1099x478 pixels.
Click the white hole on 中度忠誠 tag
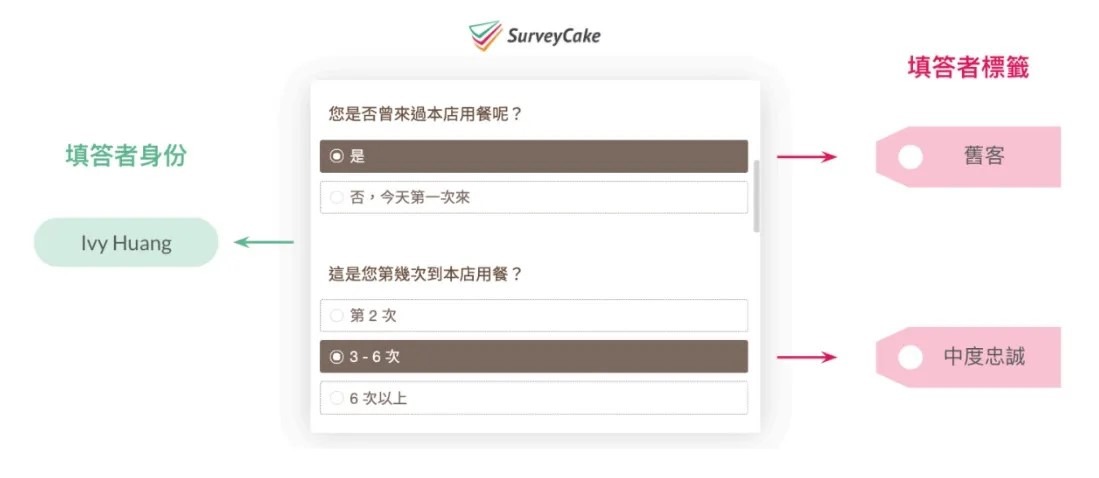tap(910, 357)
